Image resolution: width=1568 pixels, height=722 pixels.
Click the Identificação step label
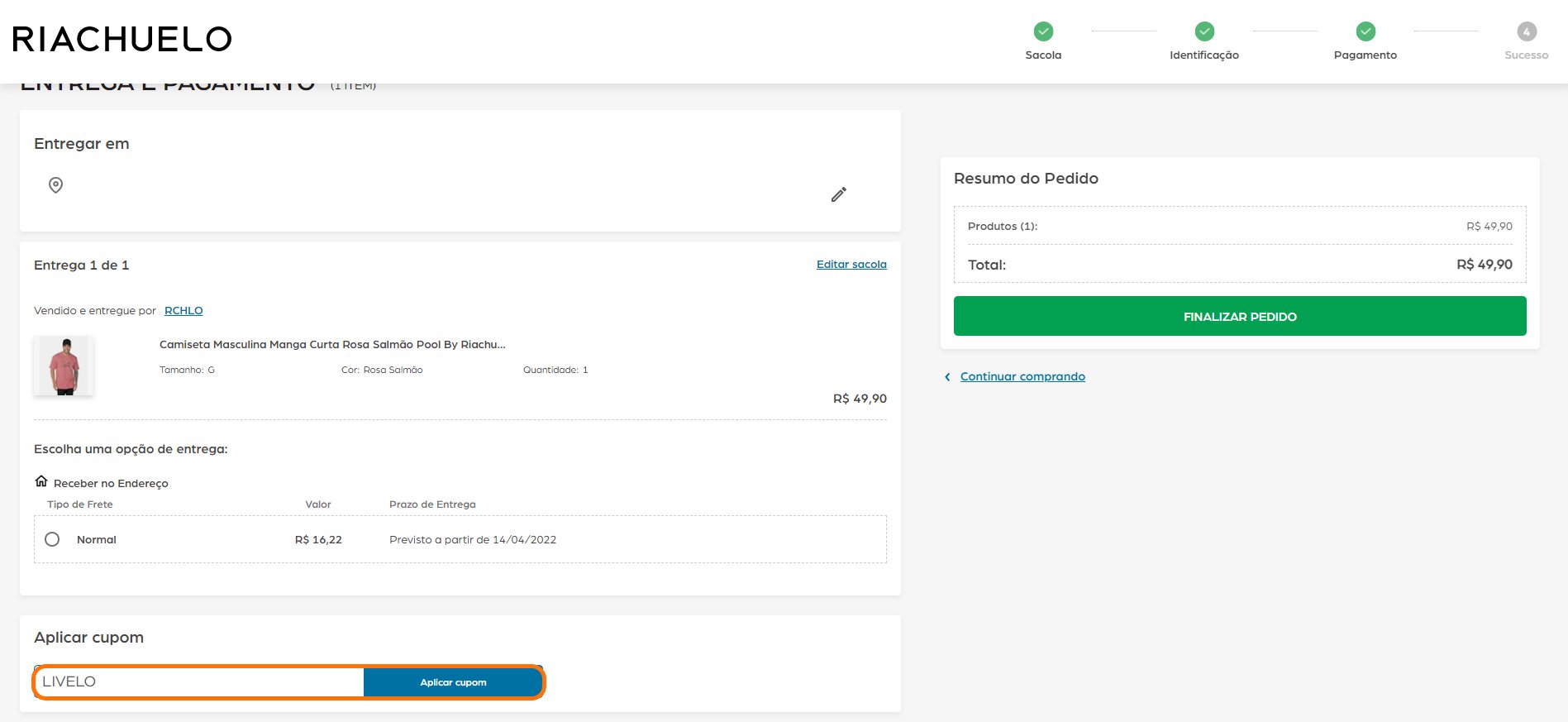pyautogui.click(x=1204, y=55)
